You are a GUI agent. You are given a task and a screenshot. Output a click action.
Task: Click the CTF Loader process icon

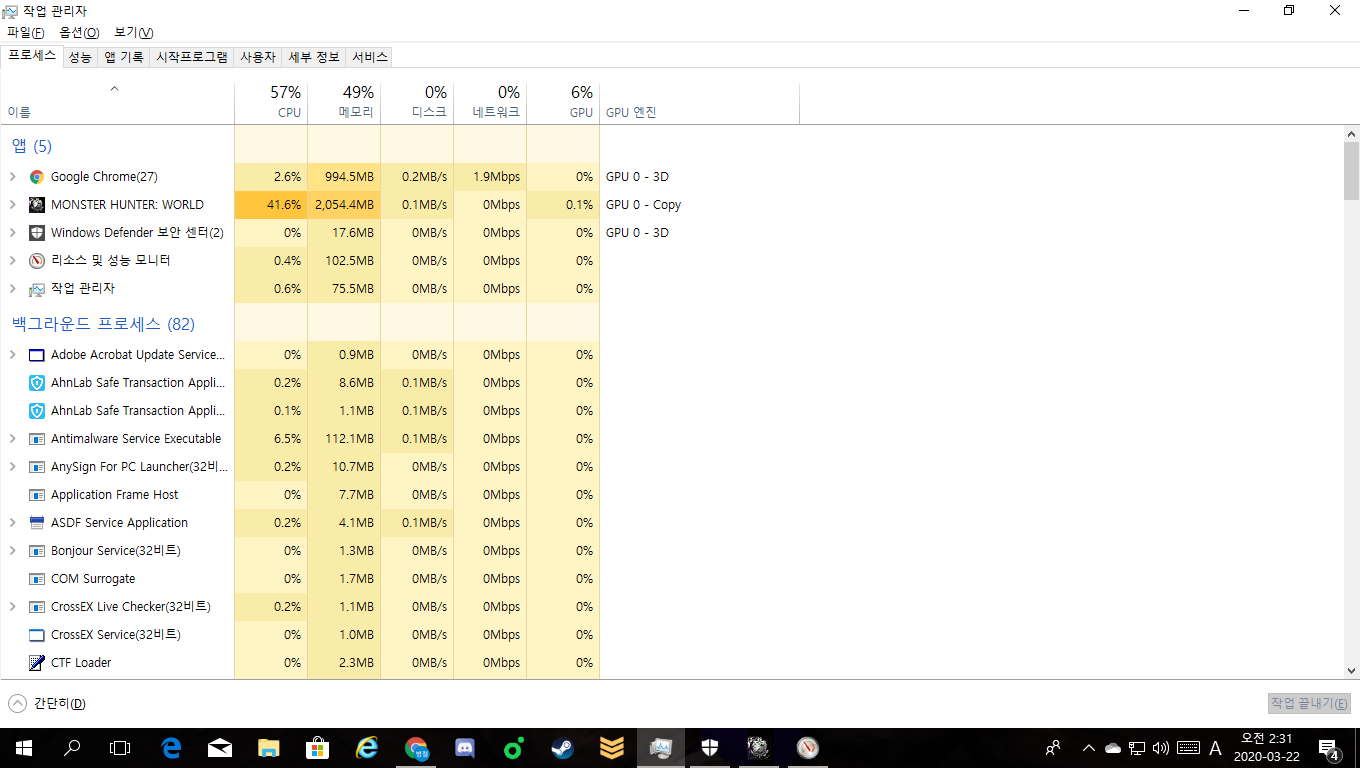click(37, 663)
